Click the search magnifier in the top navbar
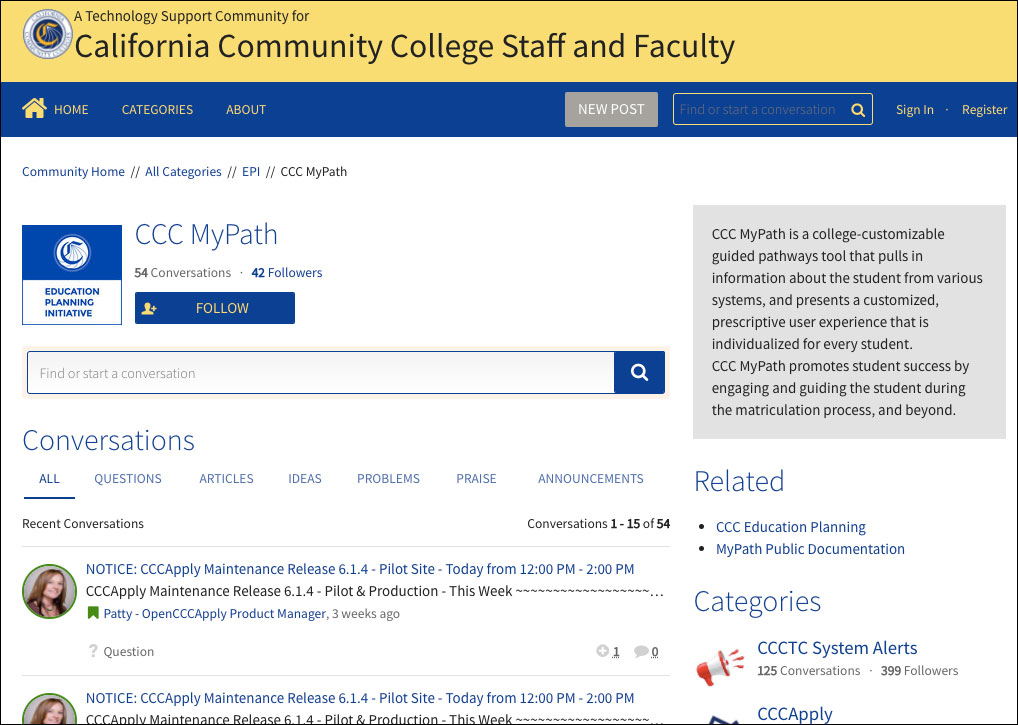This screenshot has height=725, width=1018. 857,110
